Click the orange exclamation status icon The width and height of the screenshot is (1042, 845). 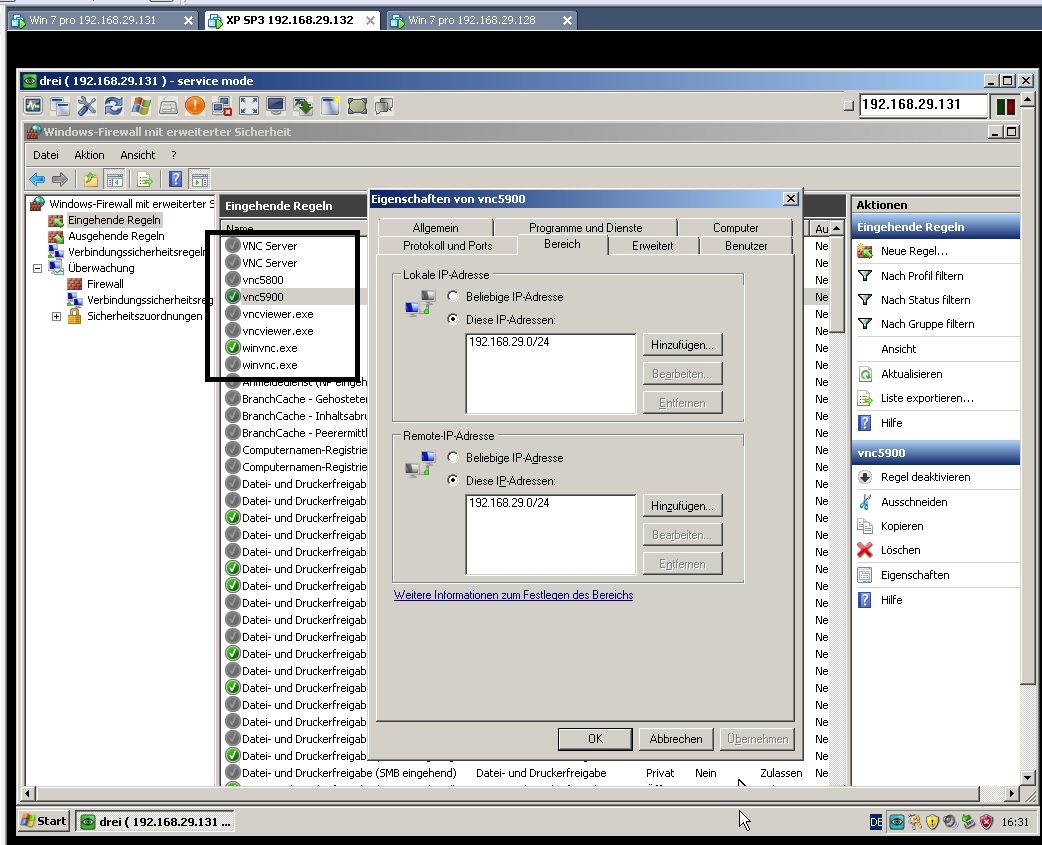[195, 106]
